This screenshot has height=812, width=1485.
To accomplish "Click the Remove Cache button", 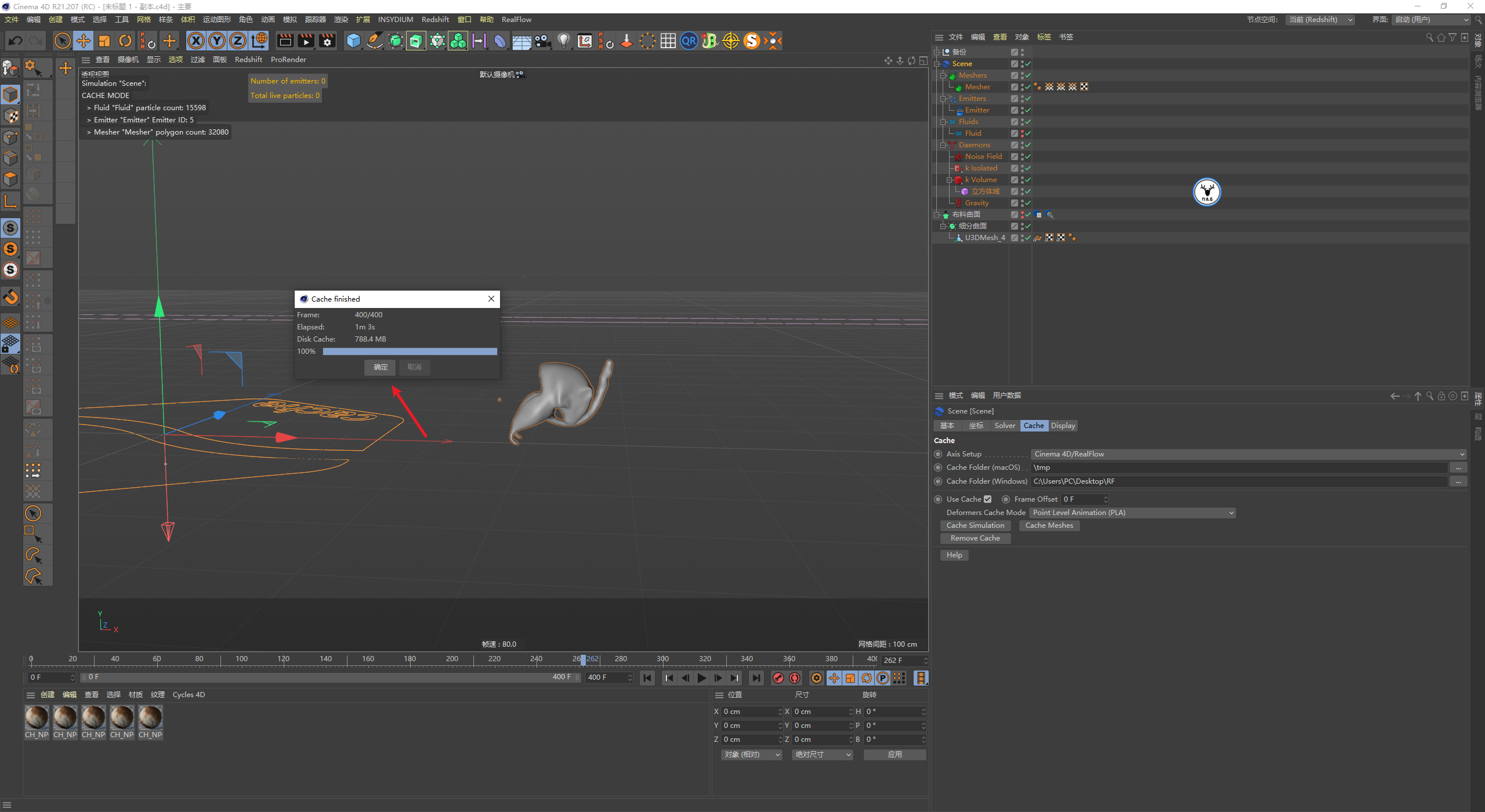I will [x=975, y=538].
